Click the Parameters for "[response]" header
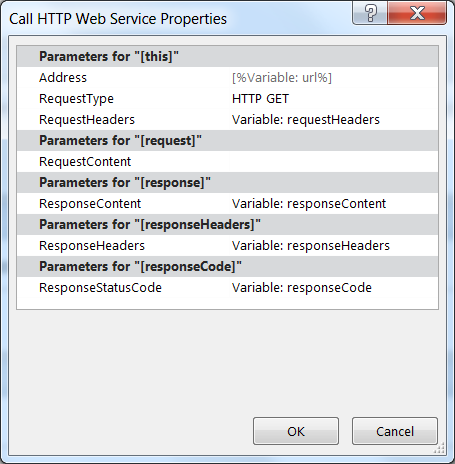This screenshot has width=455, height=464. (x=227, y=182)
